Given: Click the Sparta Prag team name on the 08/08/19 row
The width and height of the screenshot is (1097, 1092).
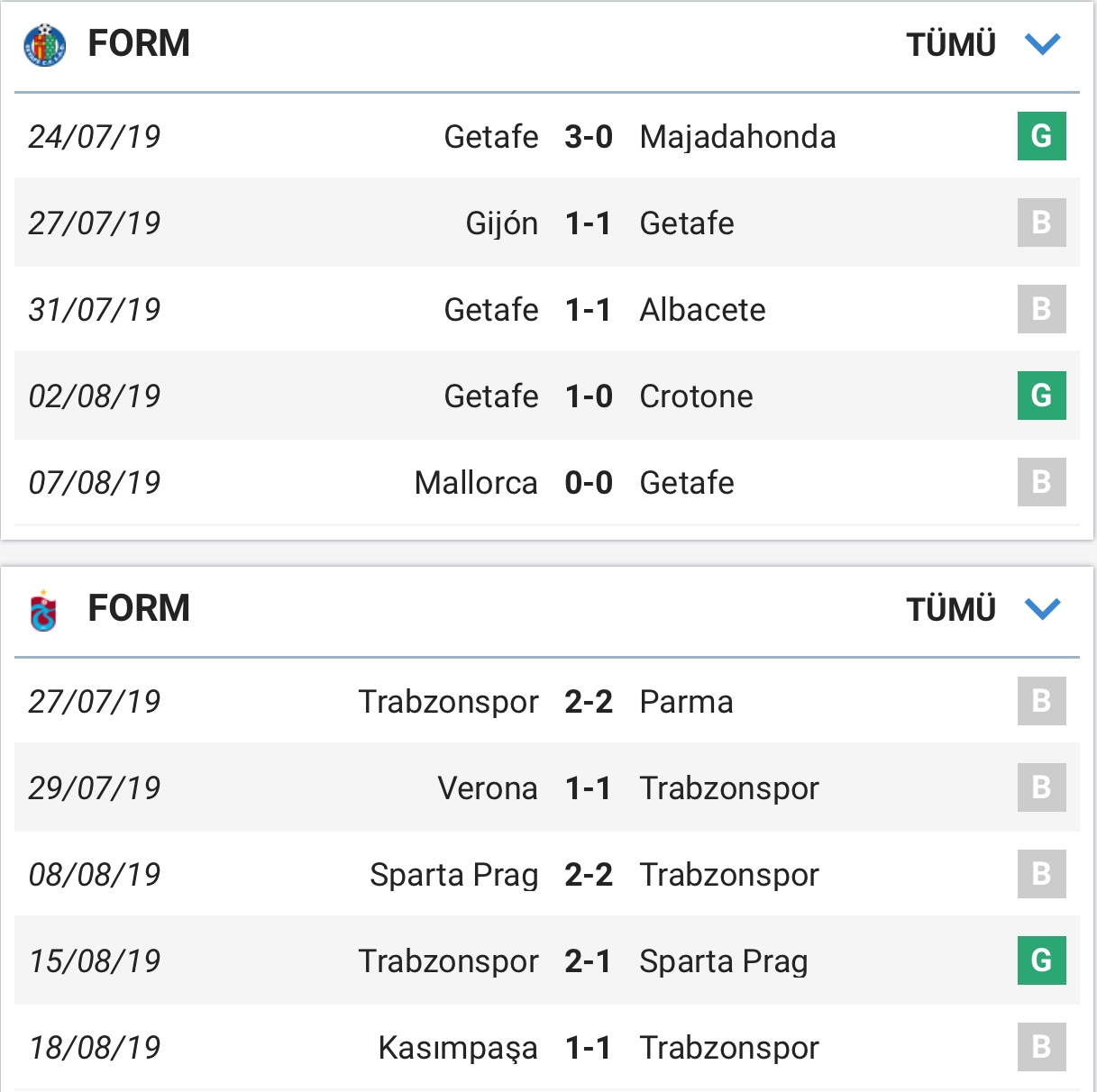Looking at the screenshot, I should point(455,874).
